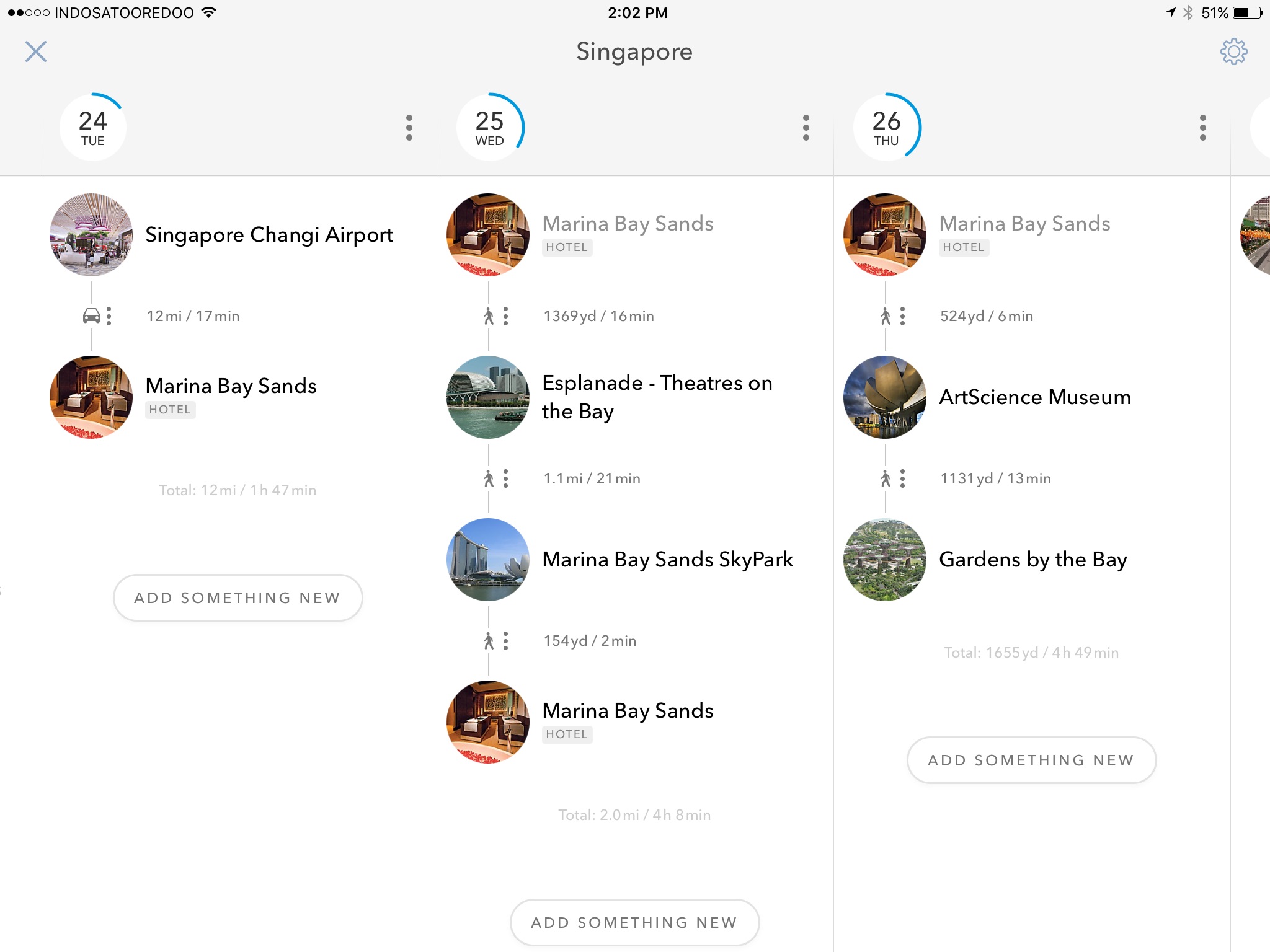Select the 24 TUE day circle
Screen dimensions: 1270x952
[93, 127]
